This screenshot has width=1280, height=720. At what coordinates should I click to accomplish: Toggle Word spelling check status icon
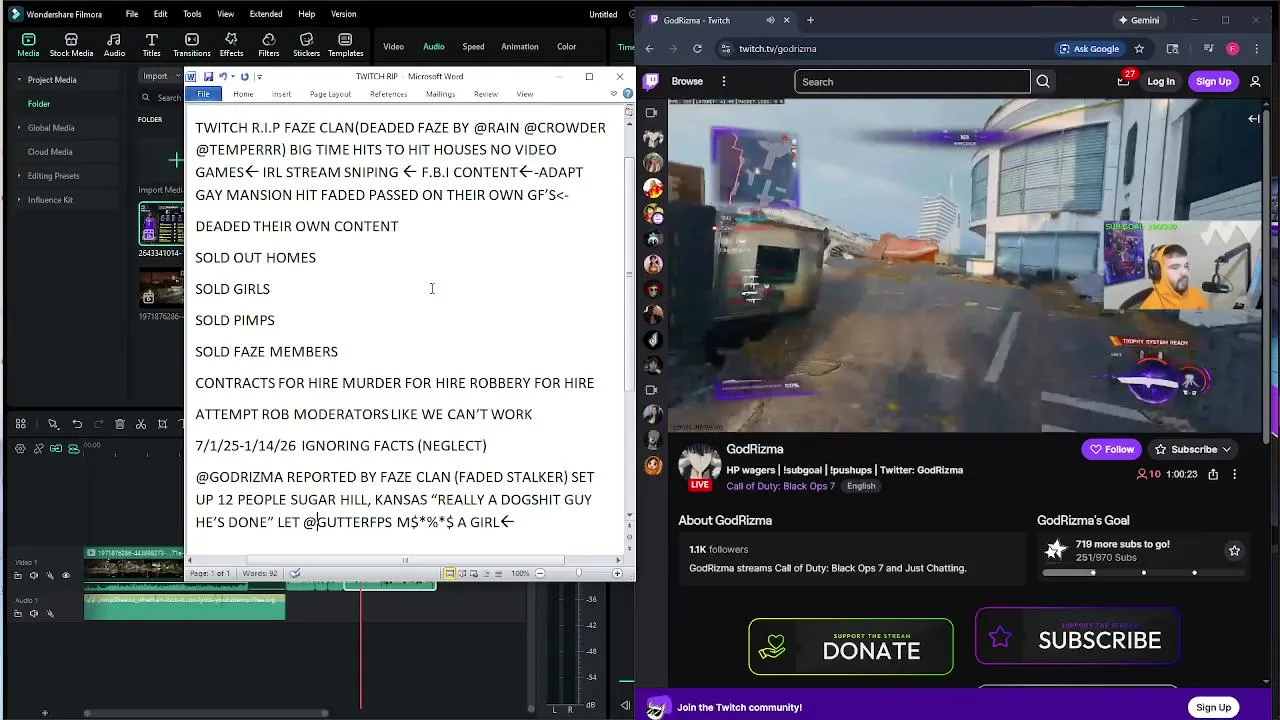295,573
